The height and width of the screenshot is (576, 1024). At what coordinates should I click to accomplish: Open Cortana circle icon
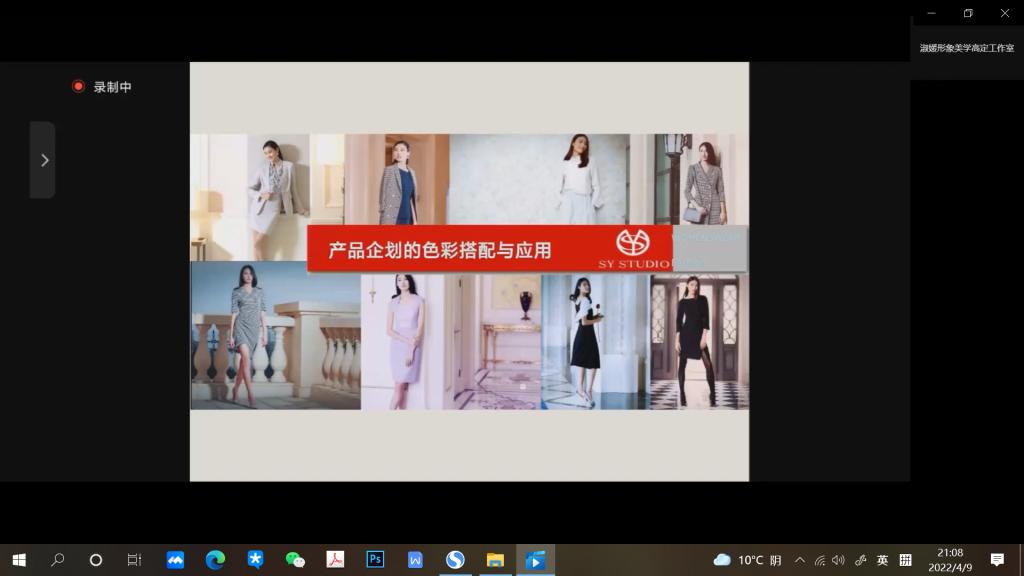pyautogui.click(x=96, y=560)
